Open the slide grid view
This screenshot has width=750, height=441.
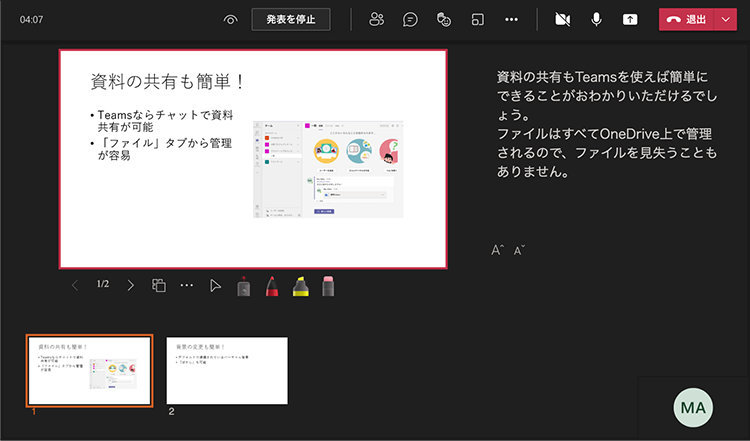(159, 285)
